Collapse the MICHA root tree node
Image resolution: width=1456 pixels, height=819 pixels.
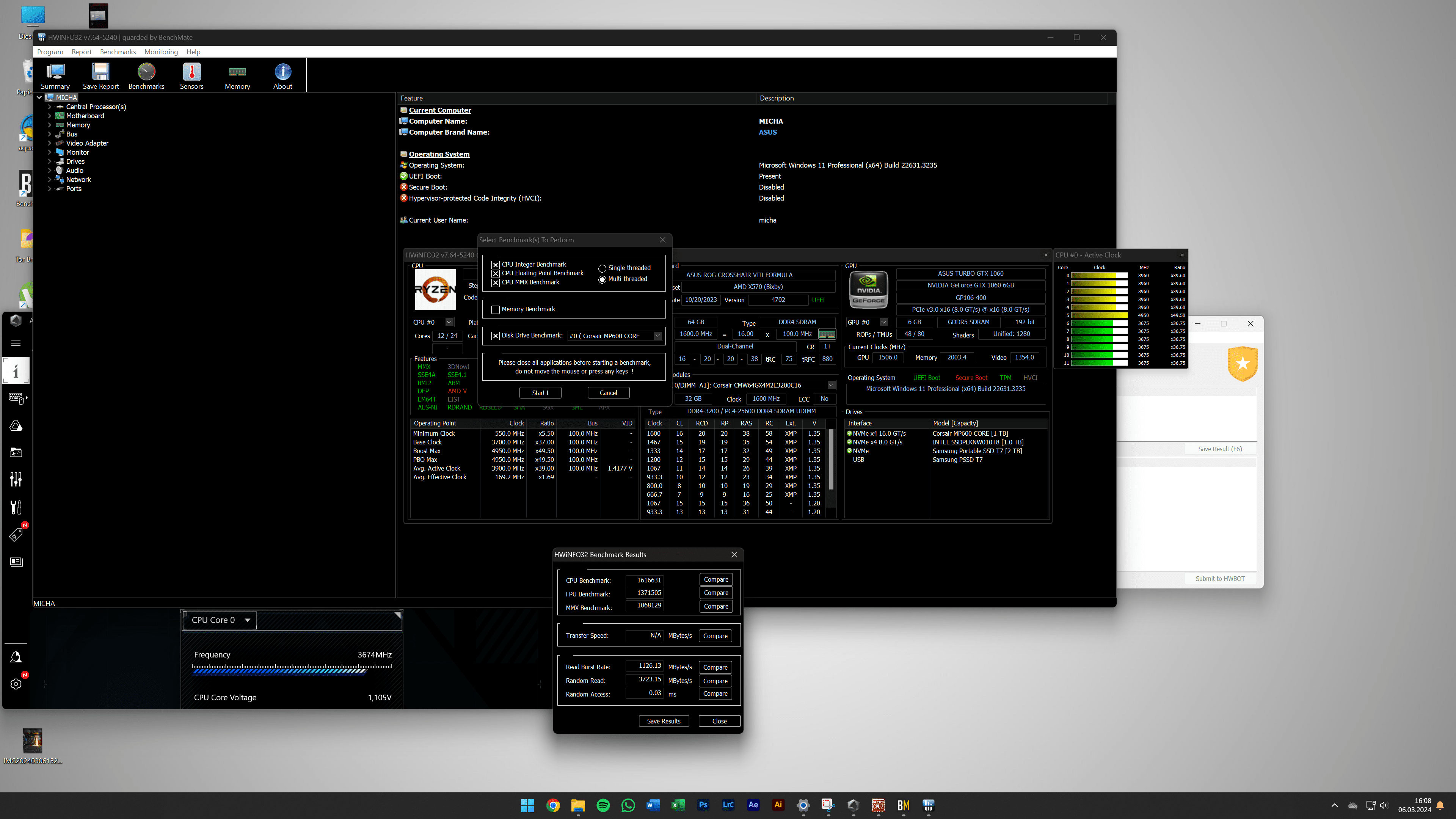pos(39,97)
